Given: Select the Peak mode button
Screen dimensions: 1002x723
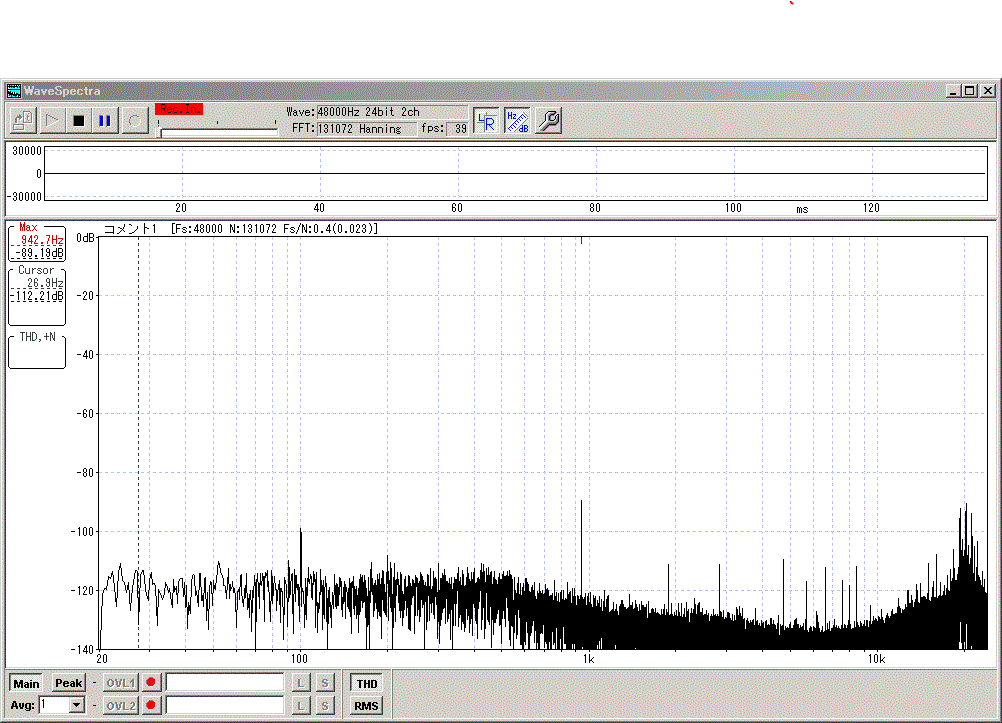Looking at the screenshot, I should 68,683.
